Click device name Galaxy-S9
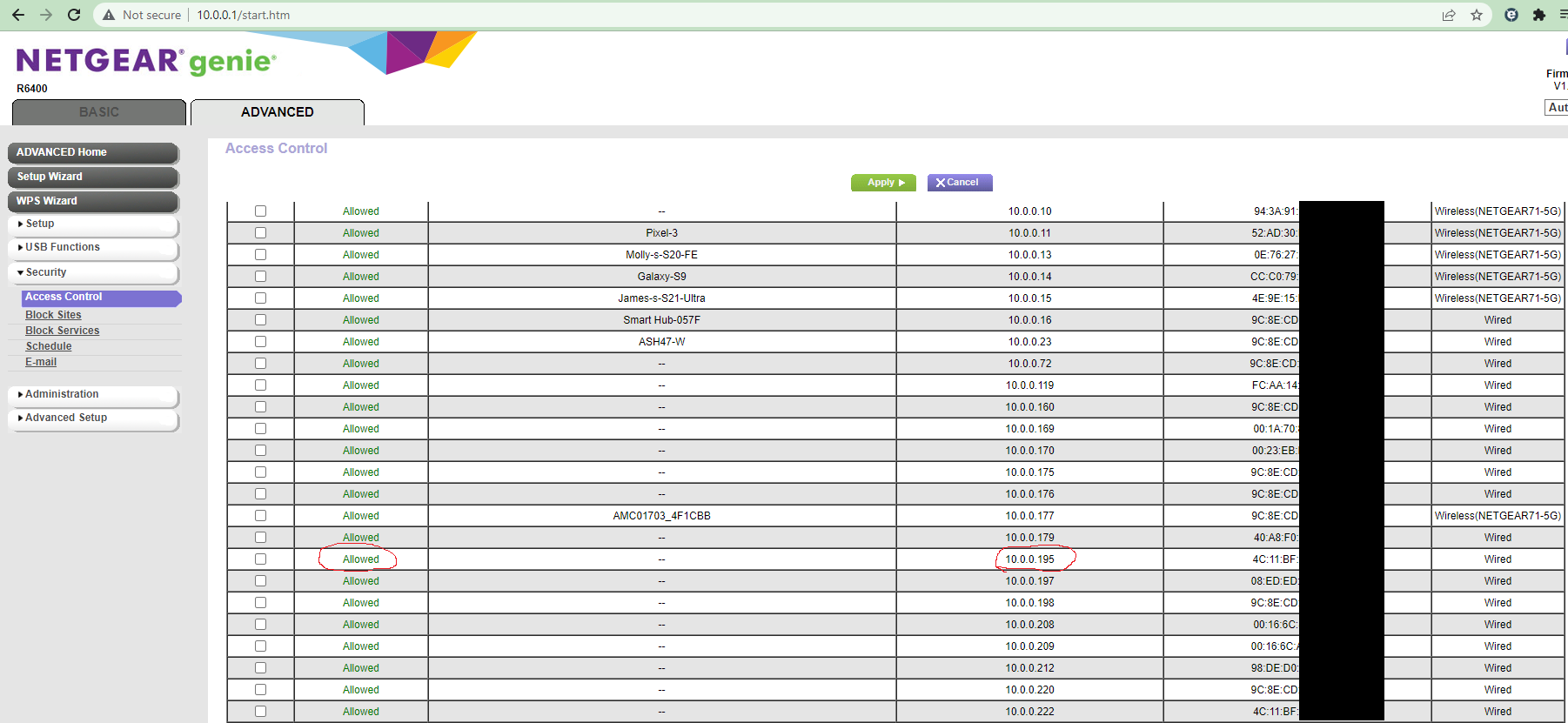 pyautogui.click(x=661, y=277)
